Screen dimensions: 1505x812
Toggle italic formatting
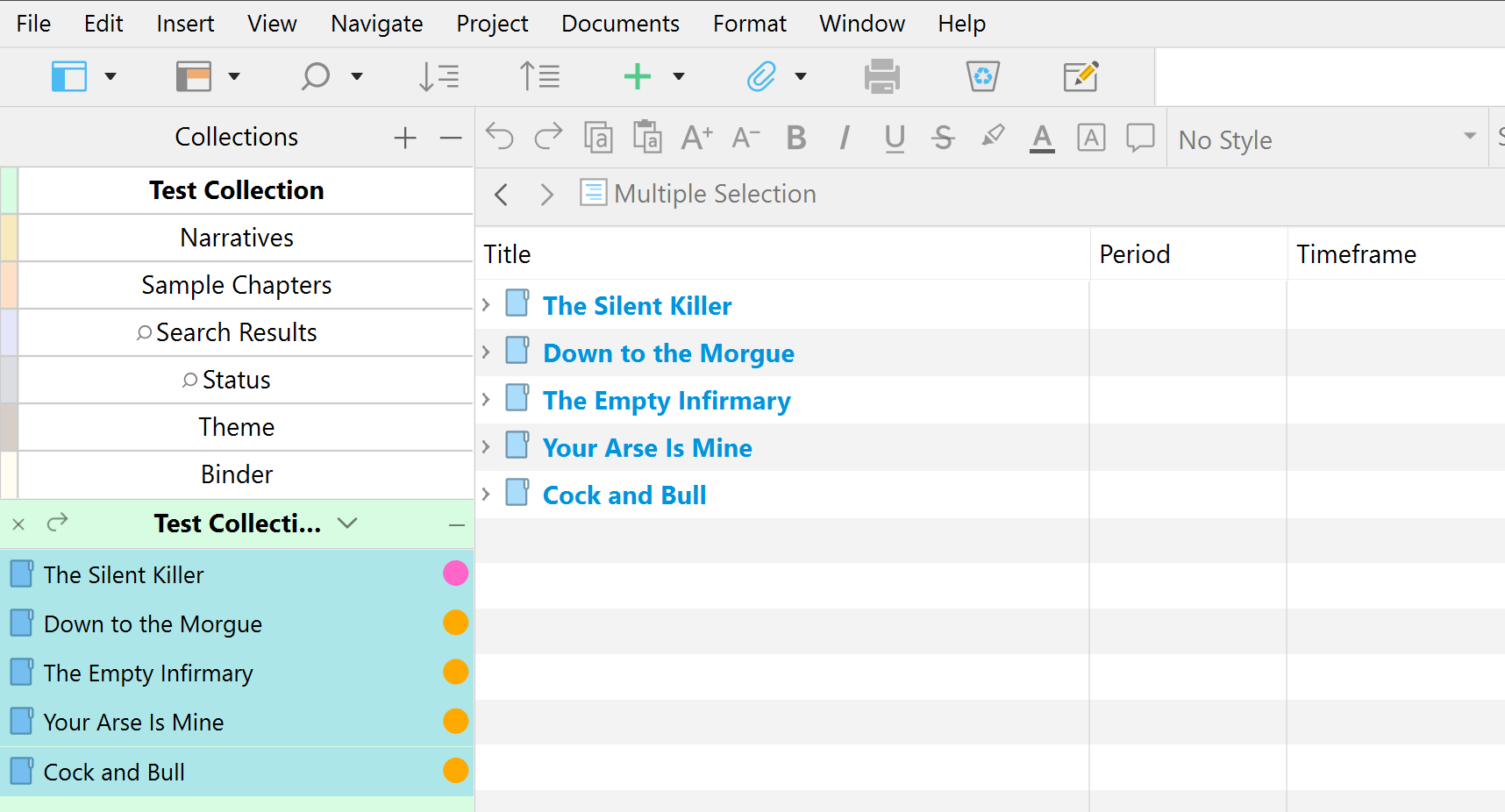[845, 138]
